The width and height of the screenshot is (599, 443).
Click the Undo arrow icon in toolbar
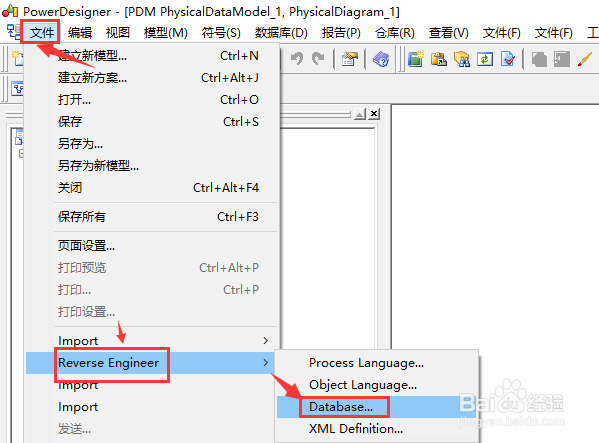click(x=297, y=59)
